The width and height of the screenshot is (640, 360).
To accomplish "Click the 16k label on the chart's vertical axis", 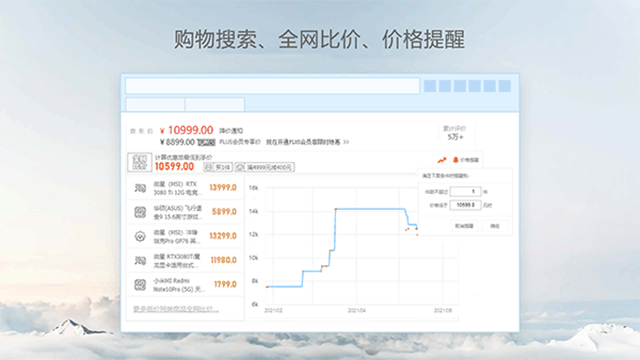I will [253, 188].
